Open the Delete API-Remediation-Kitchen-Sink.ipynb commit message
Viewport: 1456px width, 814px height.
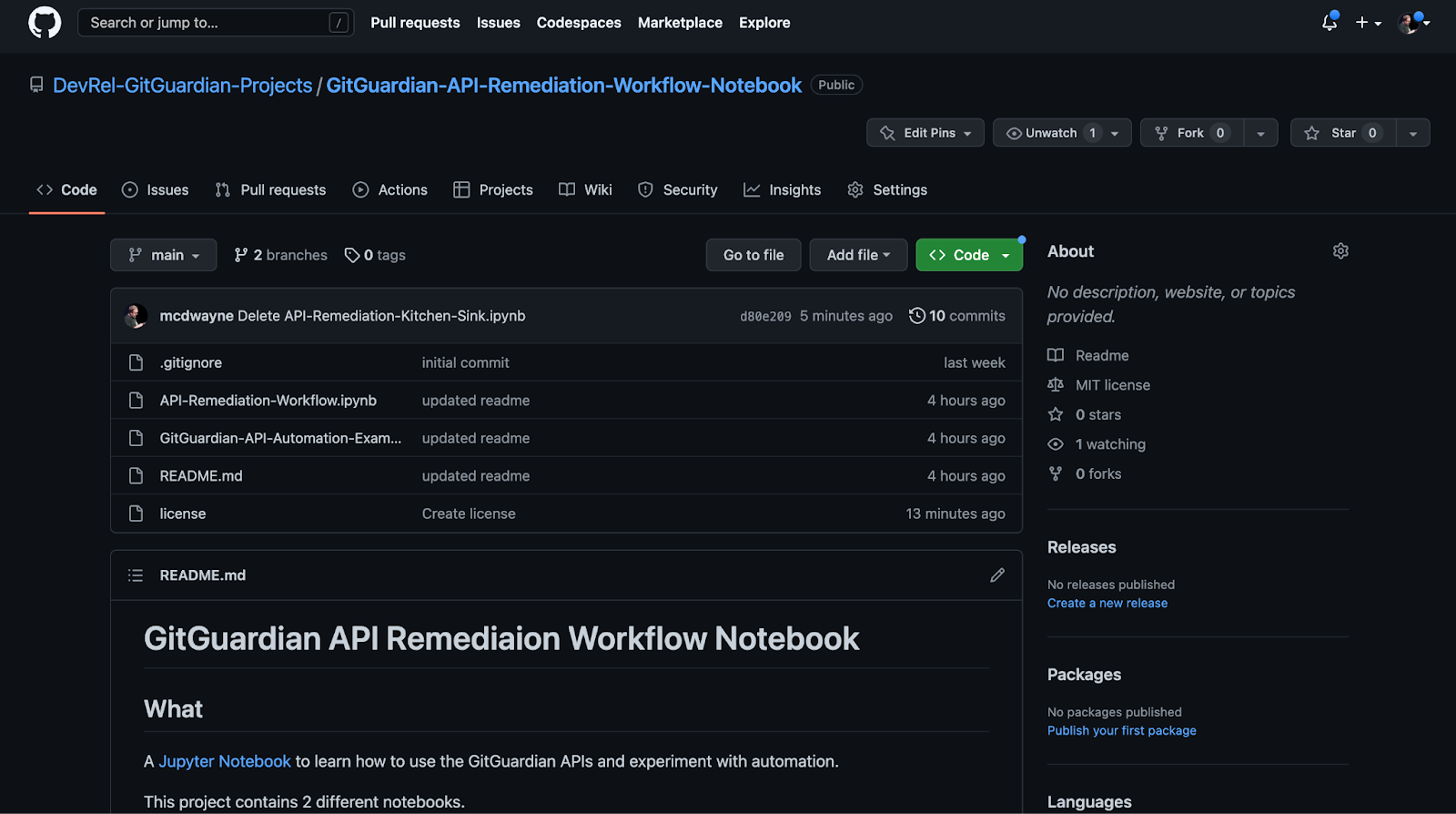381,316
